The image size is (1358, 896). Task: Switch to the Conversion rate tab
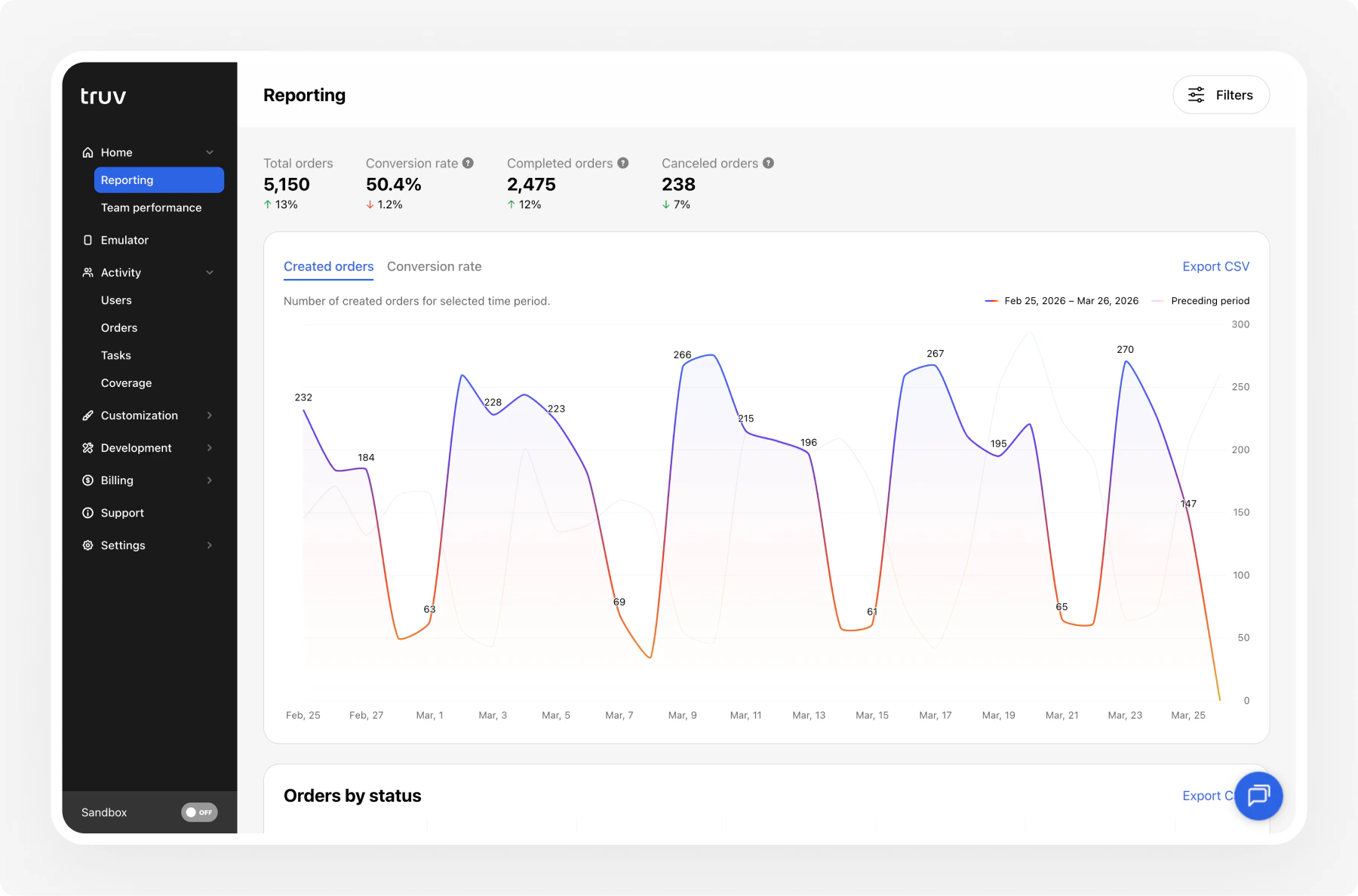click(x=435, y=266)
